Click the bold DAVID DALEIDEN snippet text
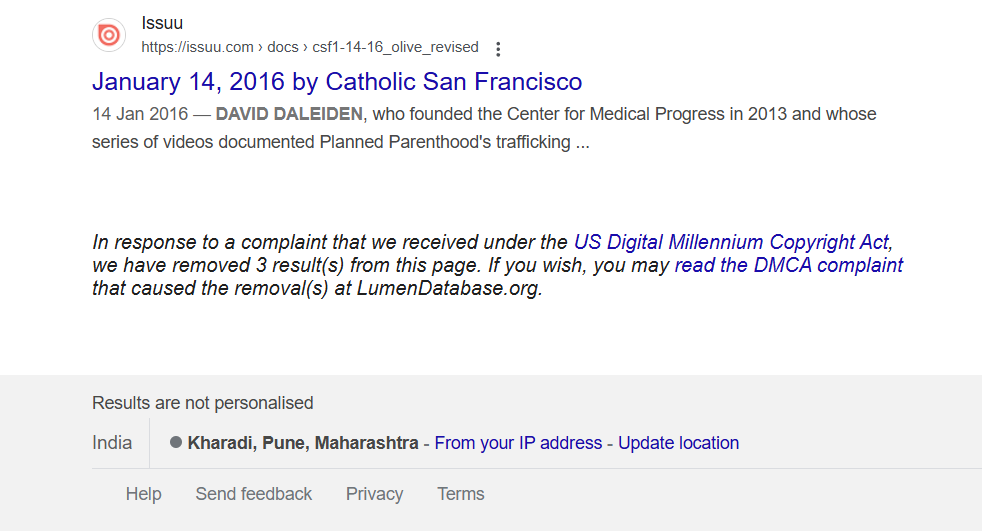982x531 pixels. 289,114
